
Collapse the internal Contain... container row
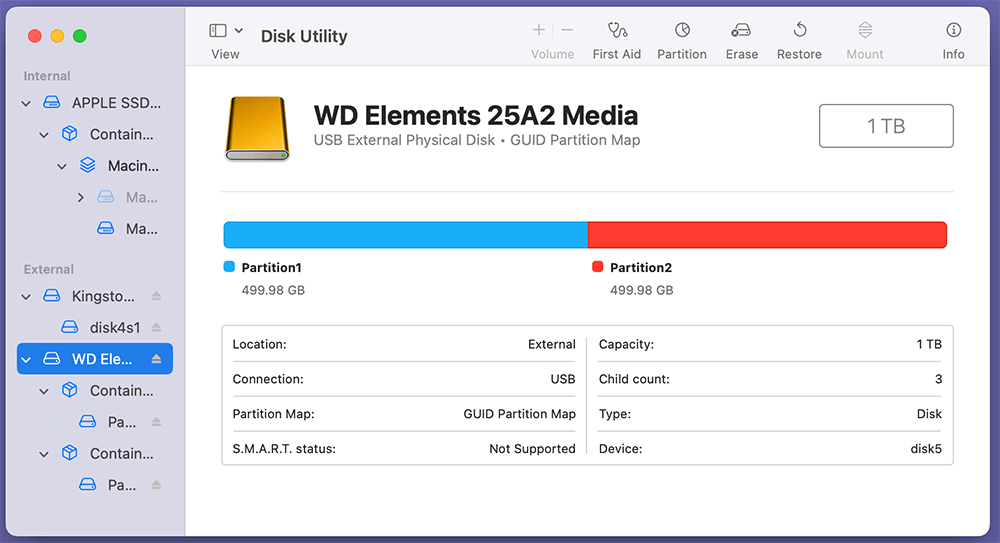click(x=44, y=135)
